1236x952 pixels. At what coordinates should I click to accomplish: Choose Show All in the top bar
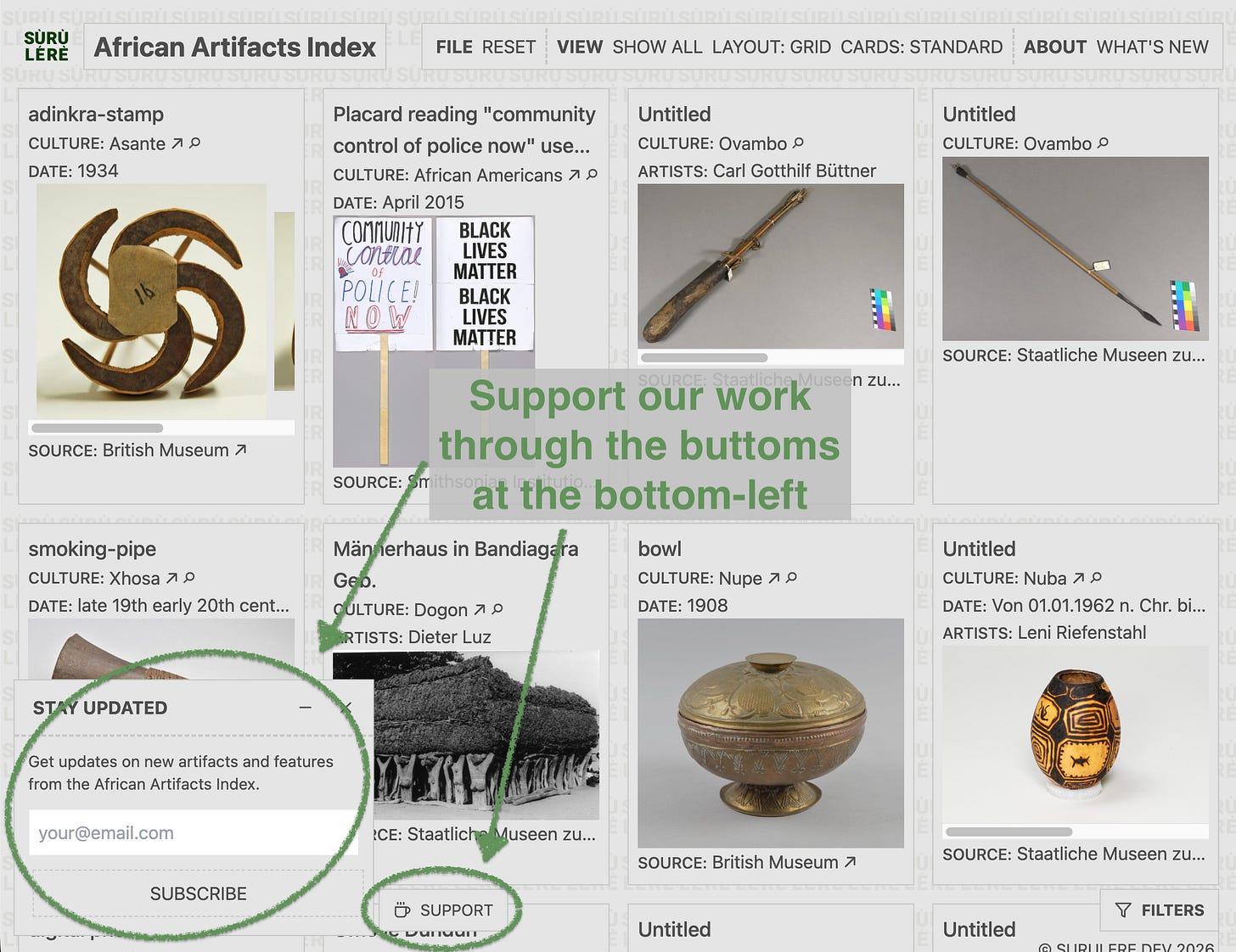[658, 47]
